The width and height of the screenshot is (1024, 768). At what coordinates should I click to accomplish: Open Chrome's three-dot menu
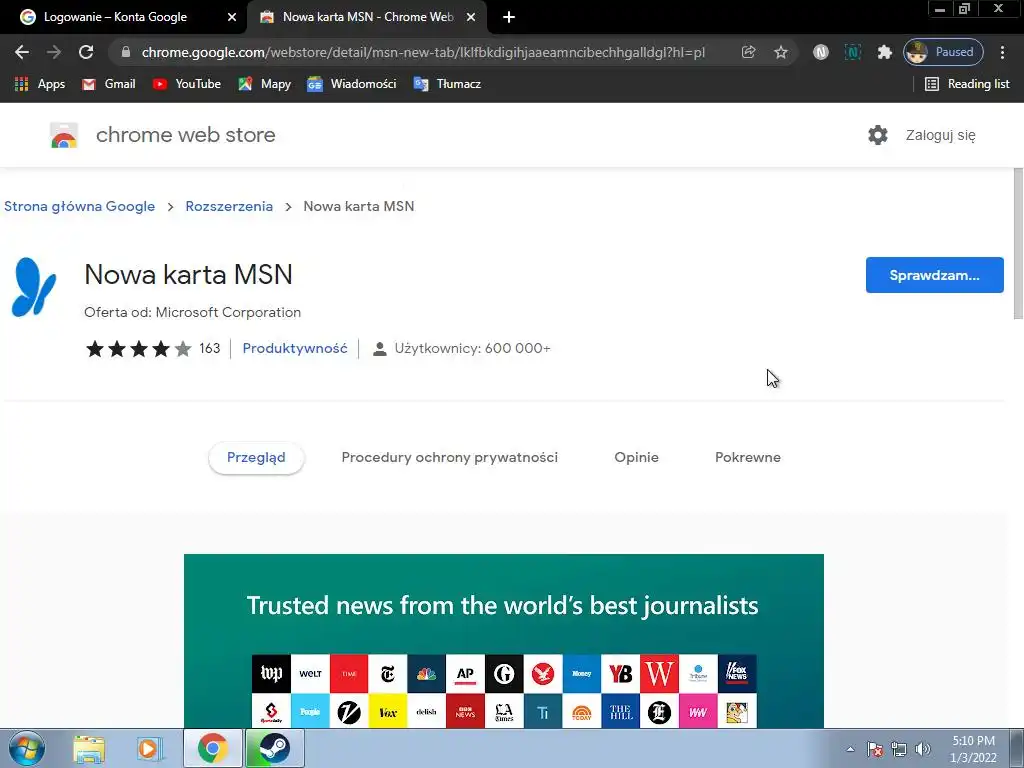click(1002, 52)
